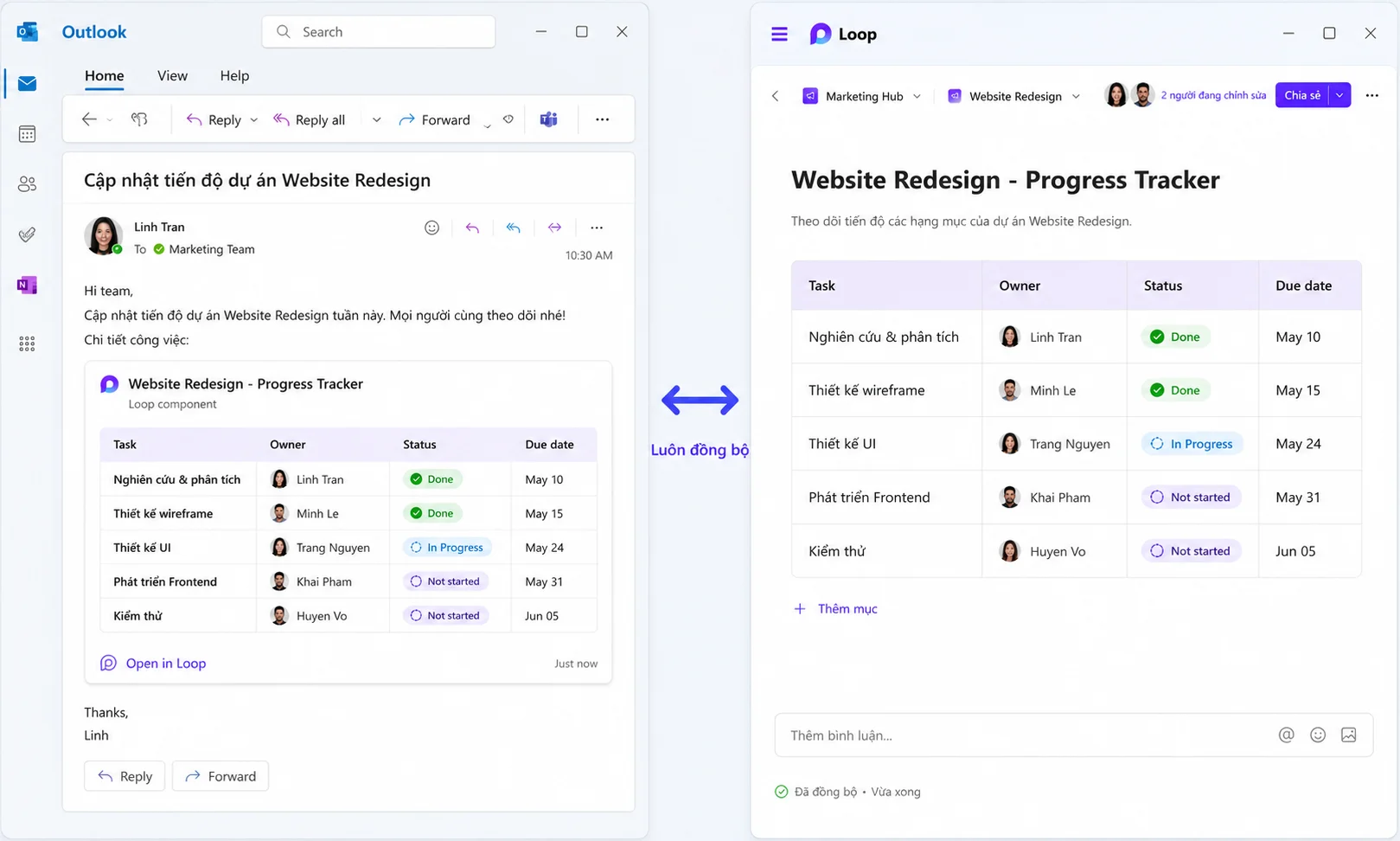
Task: Add emoji reaction to Linh Tran's message
Action: pos(432,228)
